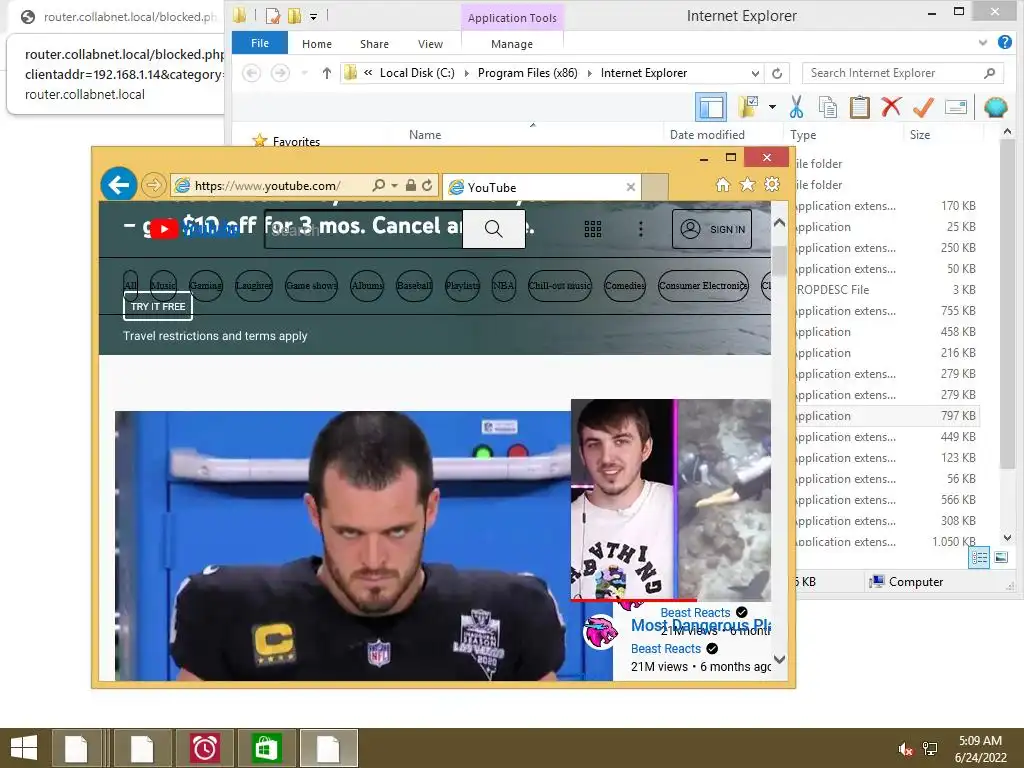1024x768 pixels.
Task: Open IE Favorites star icon
Action: (x=747, y=185)
